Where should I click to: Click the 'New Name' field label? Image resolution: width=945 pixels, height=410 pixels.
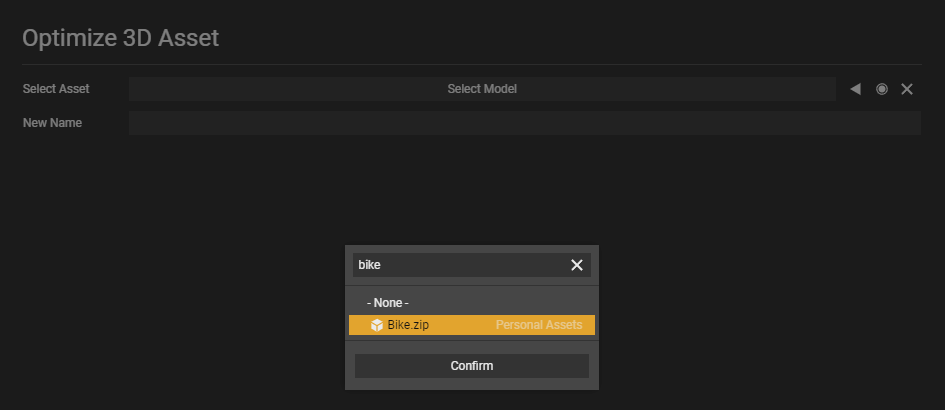coord(52,123)
